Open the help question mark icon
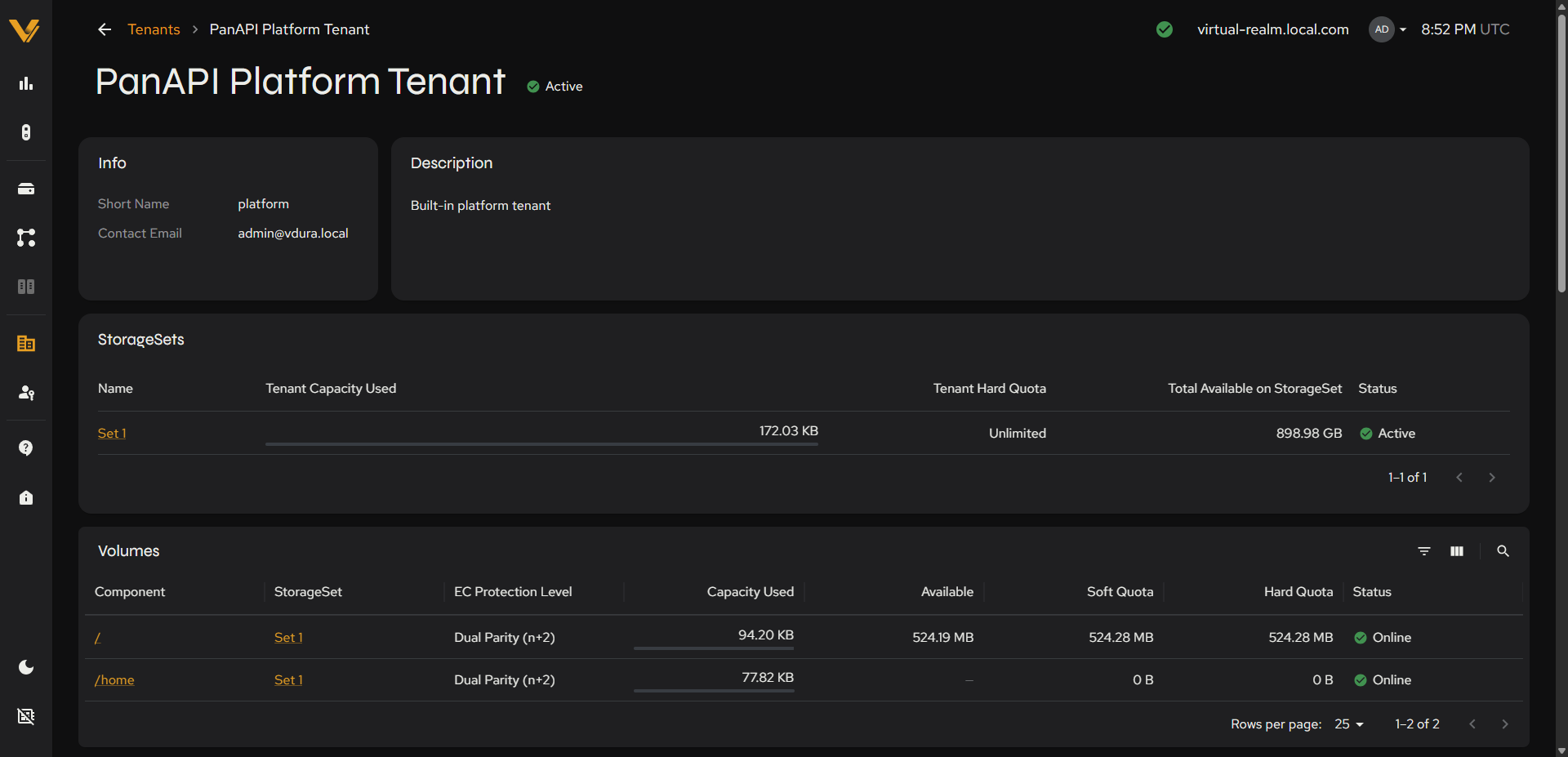Screen dimensions: 1568x757 pyautogui.click(x=26, y=448)
